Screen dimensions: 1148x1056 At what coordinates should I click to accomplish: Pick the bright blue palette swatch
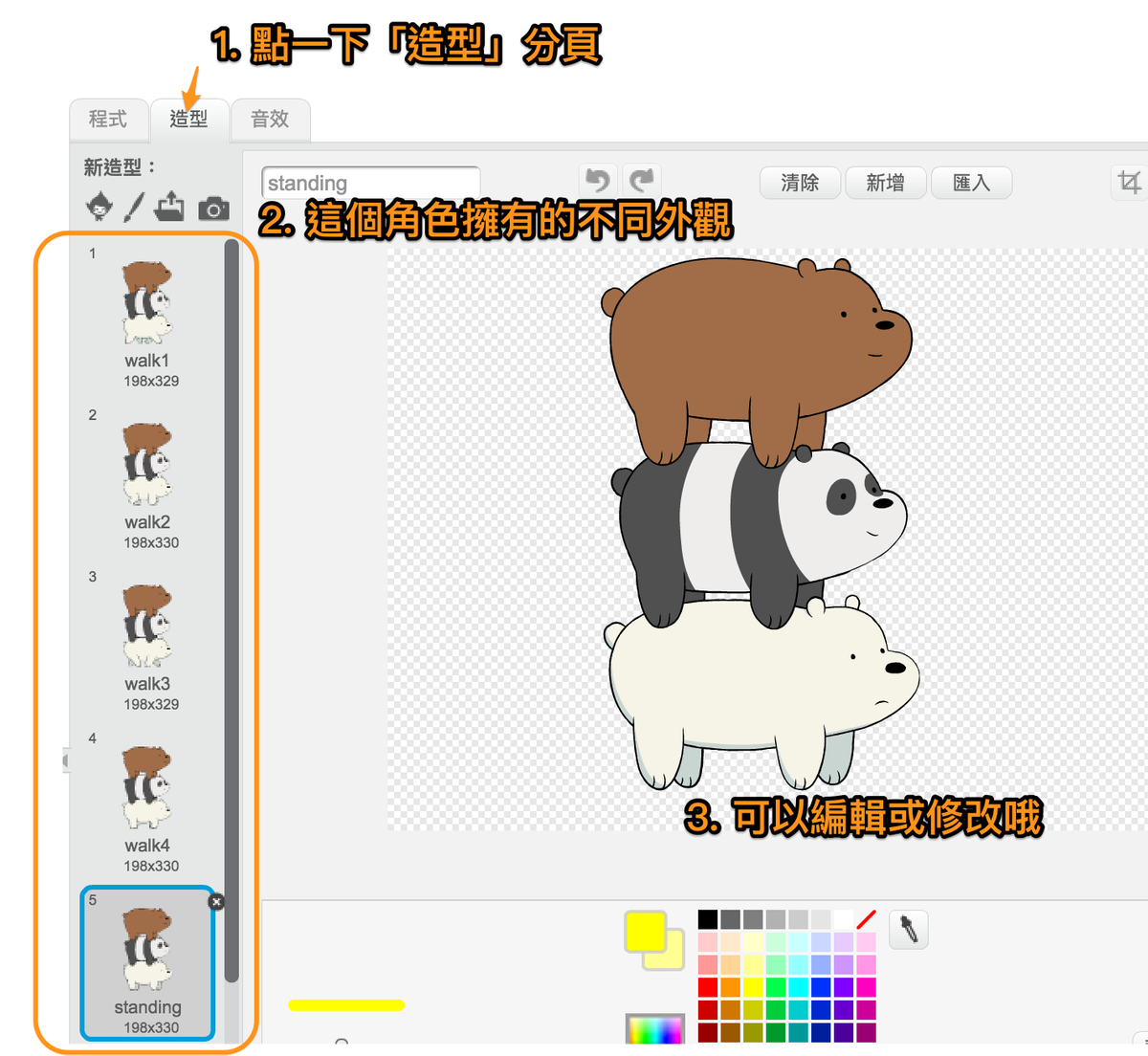pos(821,987)
